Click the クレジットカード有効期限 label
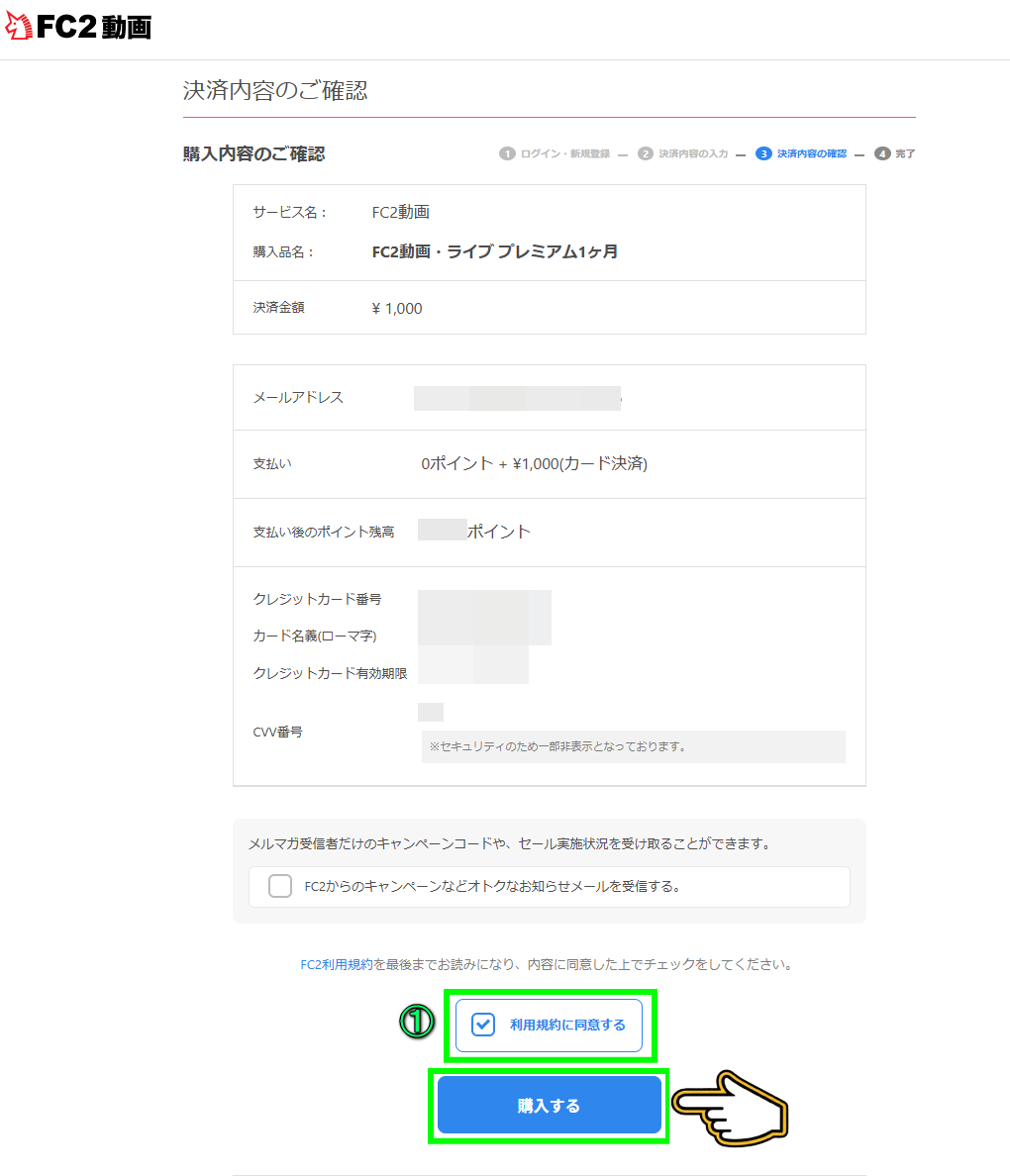This screenshot has width=1010, height=1176. (x=330, y=673)
